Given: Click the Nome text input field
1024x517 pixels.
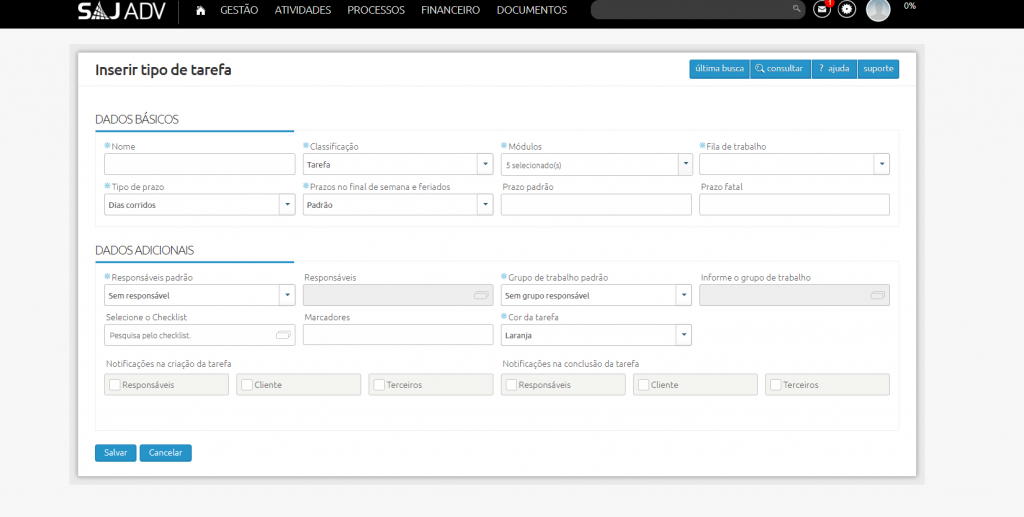Looking at the screenshot, I should click(199, 164).
